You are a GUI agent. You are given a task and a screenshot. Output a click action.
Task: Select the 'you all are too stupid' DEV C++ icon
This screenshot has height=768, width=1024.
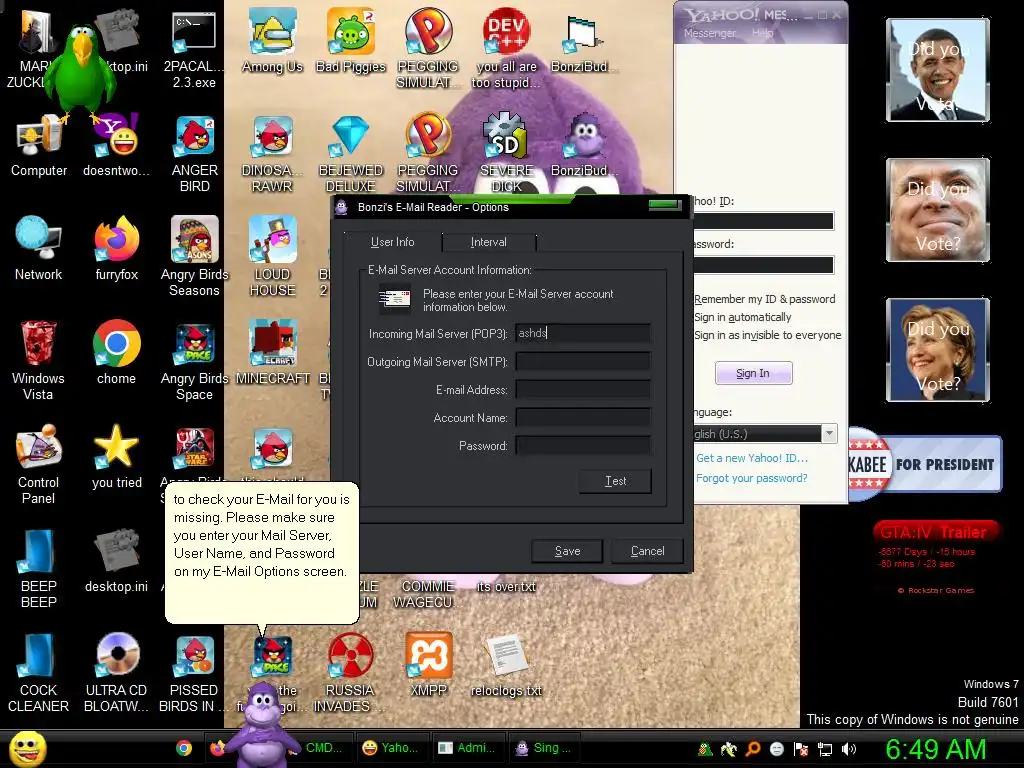coord(506,47)
